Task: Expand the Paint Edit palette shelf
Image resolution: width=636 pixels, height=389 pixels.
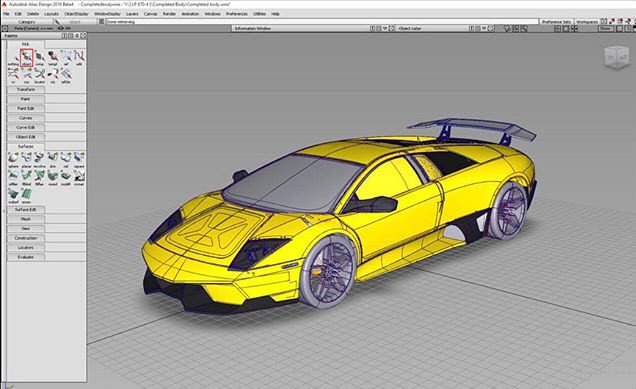Action: tap(26, 108)
